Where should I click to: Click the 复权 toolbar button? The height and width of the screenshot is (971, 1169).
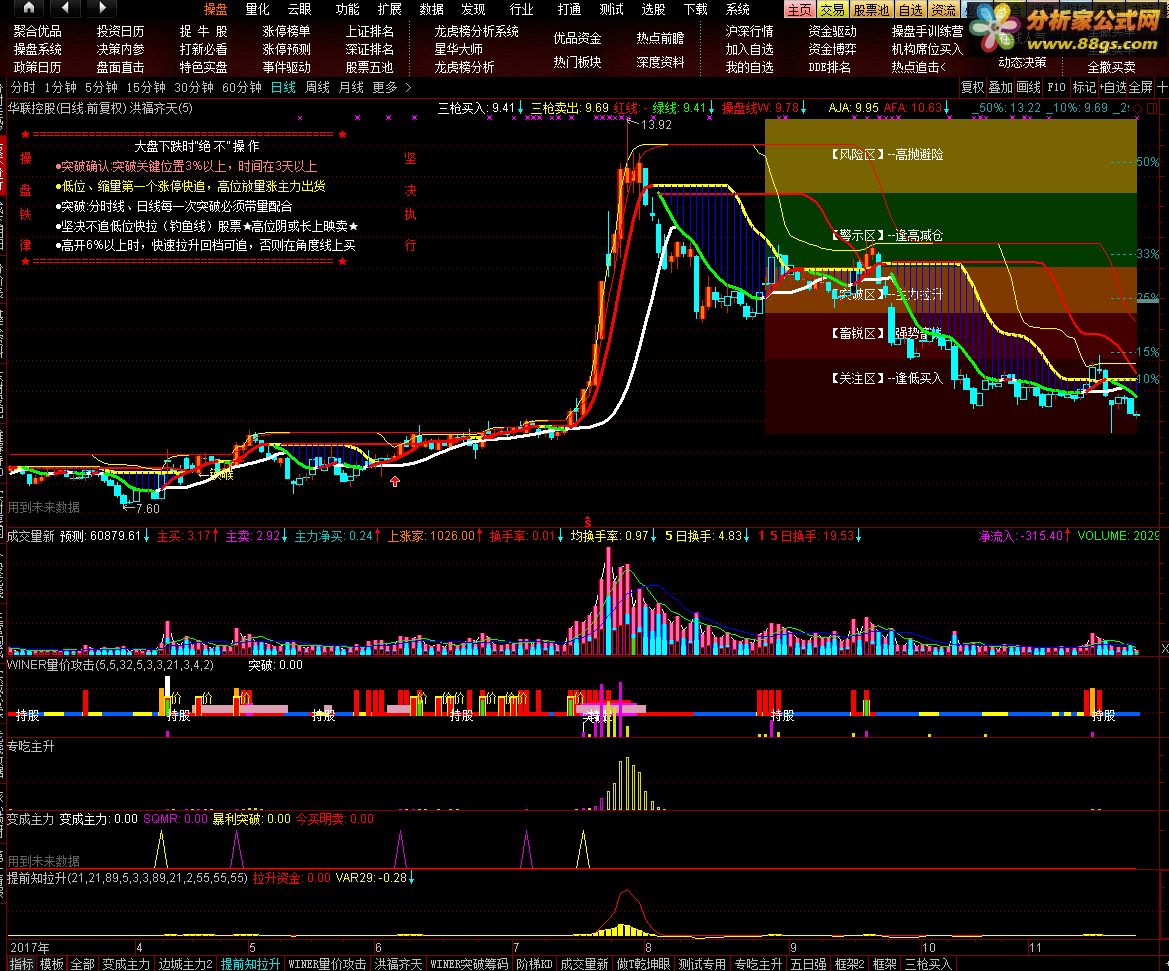972,87
